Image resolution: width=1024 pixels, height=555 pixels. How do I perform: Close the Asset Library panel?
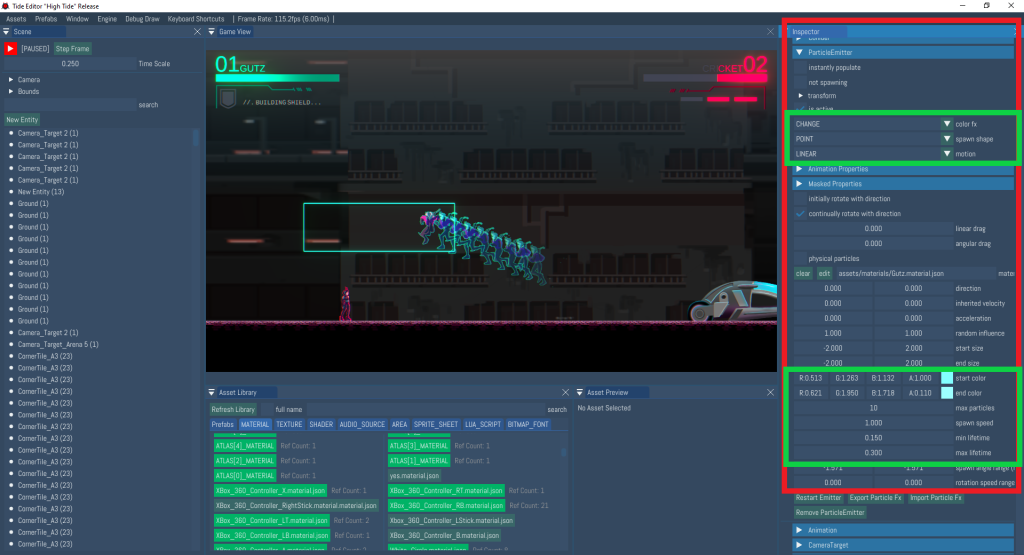click(565, 392)
